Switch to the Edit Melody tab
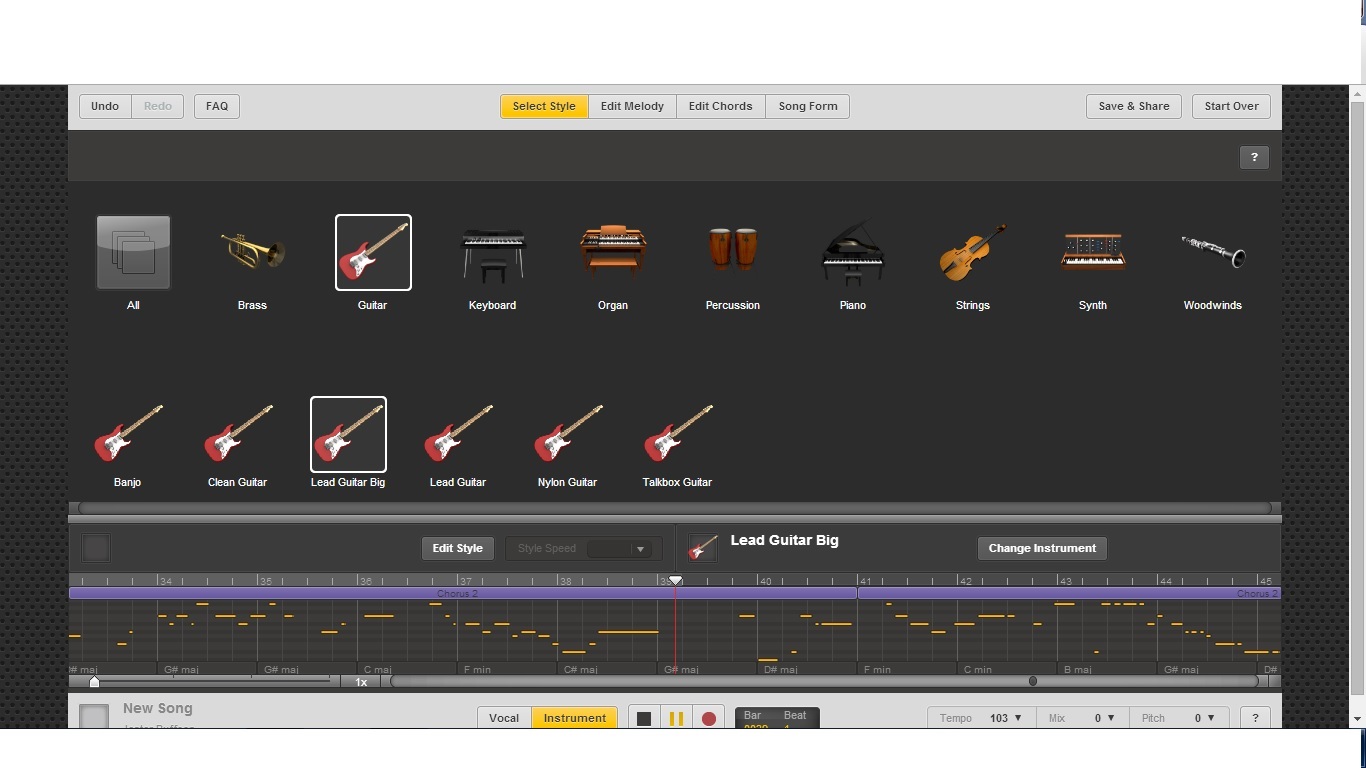 [x=632, y=106]
